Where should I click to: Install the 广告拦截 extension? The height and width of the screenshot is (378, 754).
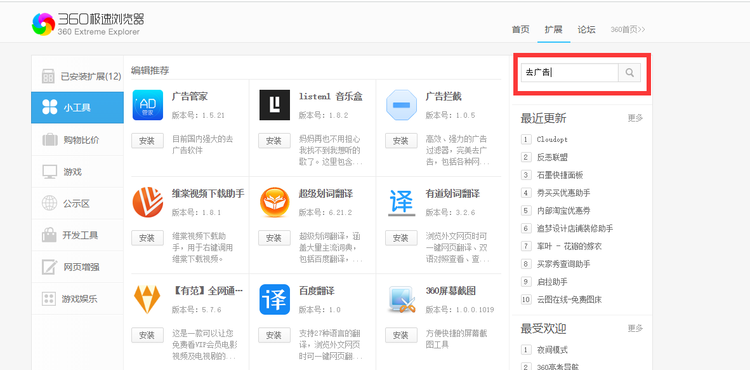[x=401, y=140]
